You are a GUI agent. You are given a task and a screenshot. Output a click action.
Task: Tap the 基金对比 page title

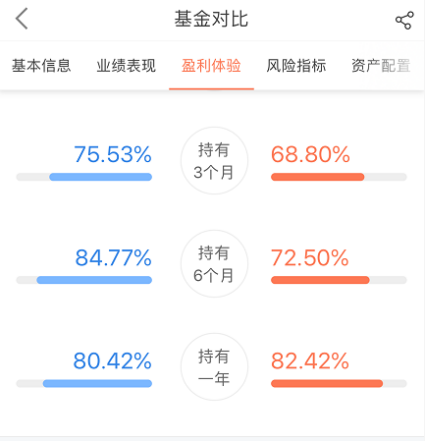[211, 19]
